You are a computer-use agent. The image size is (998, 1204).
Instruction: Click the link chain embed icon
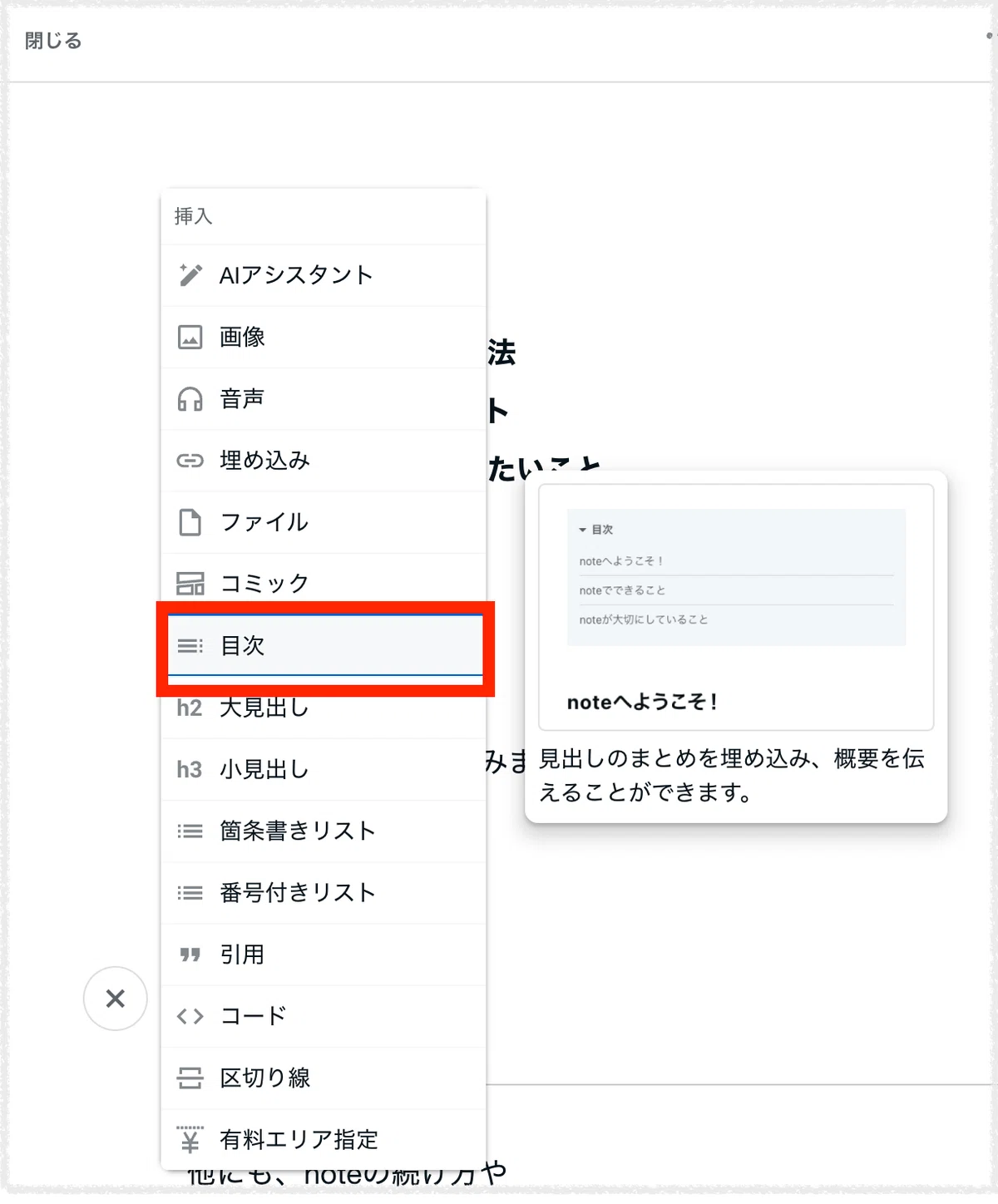tap(190, 461)
